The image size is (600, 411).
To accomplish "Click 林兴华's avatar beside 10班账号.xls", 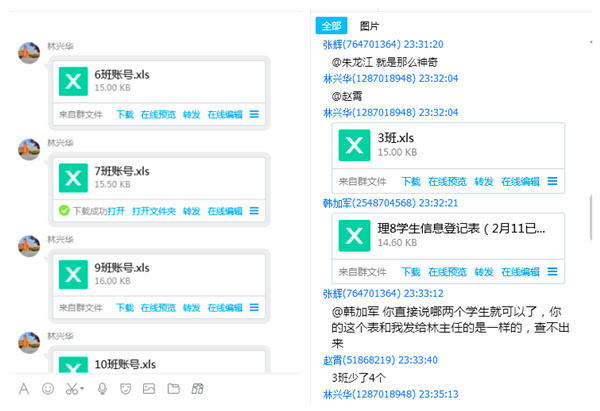I will tap(29, 342).
